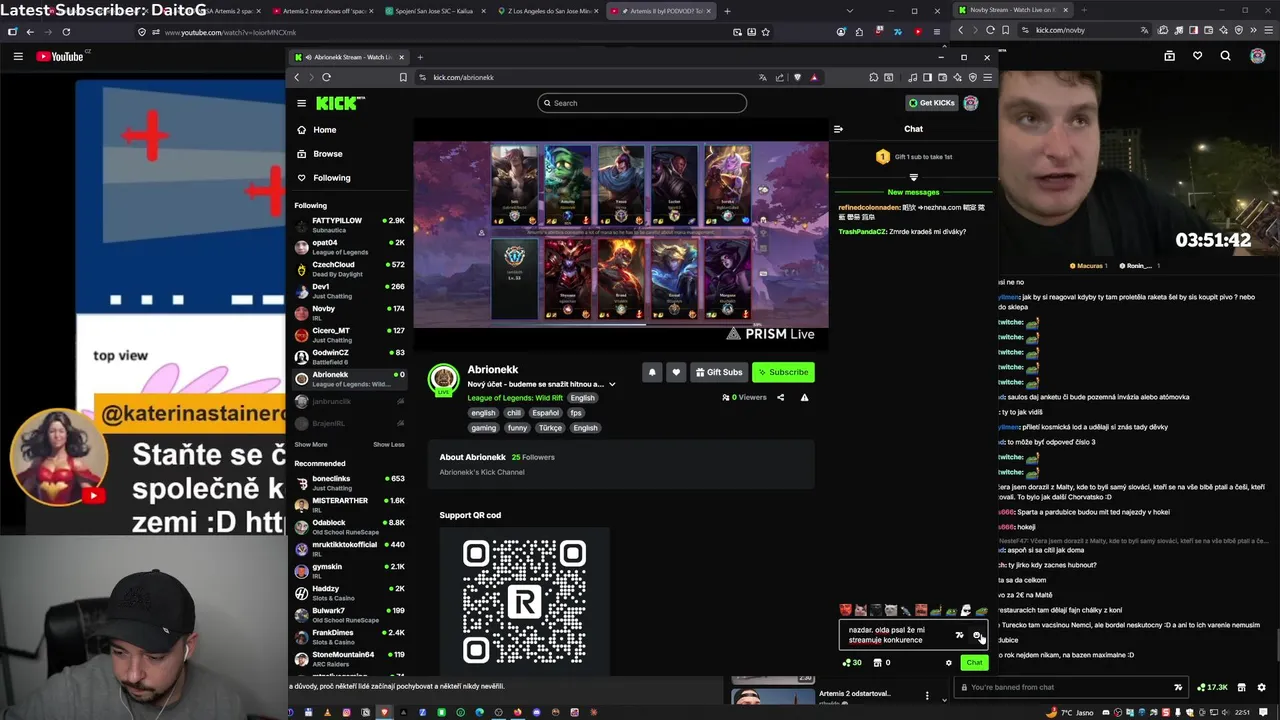The height and width of the screenshot is (720, 1280).
Task: Click the KICK logo
Action: pyautogui.click(x=340, y=103)
